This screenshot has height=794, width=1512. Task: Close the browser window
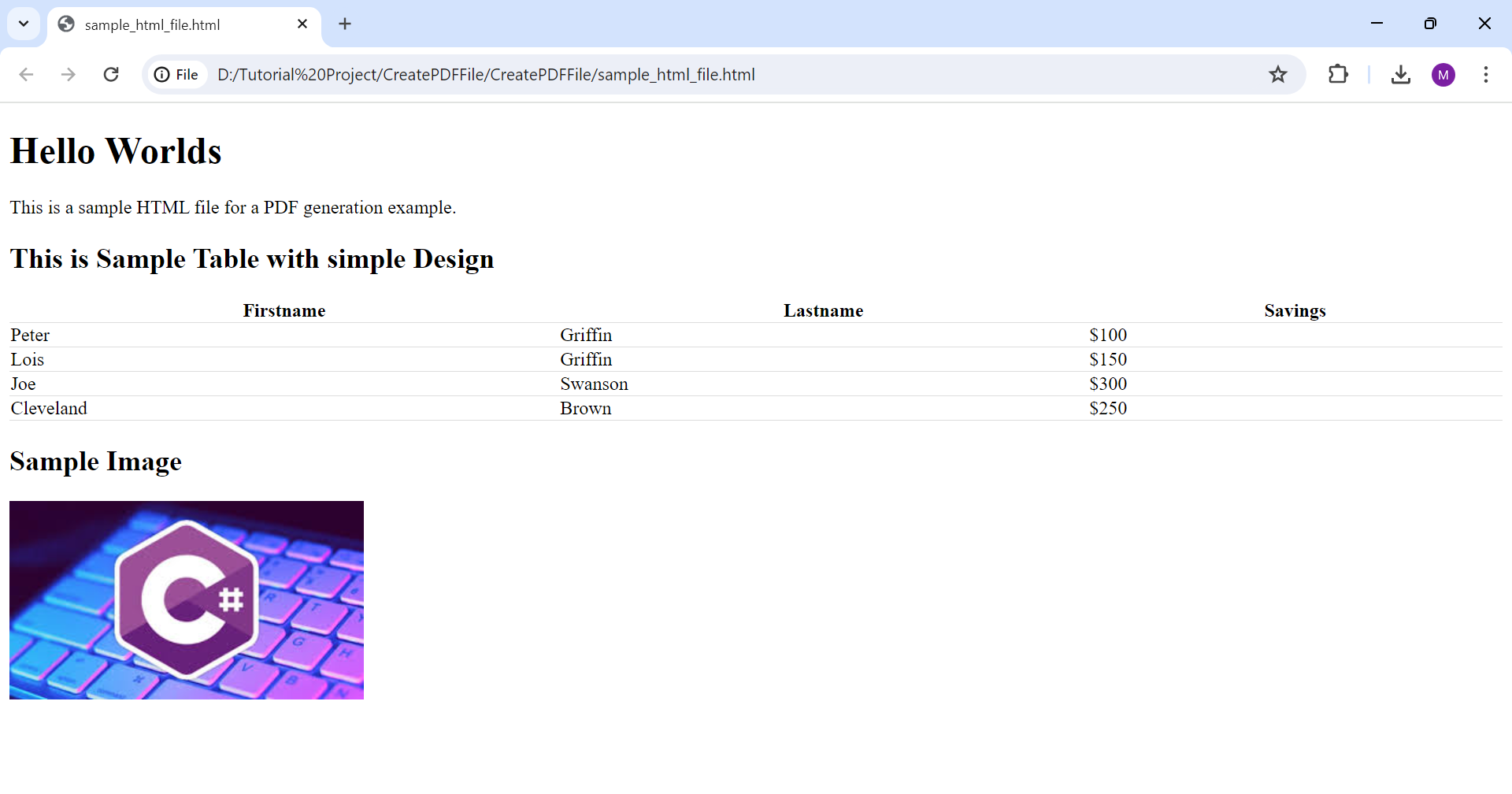coord(1484,24)
